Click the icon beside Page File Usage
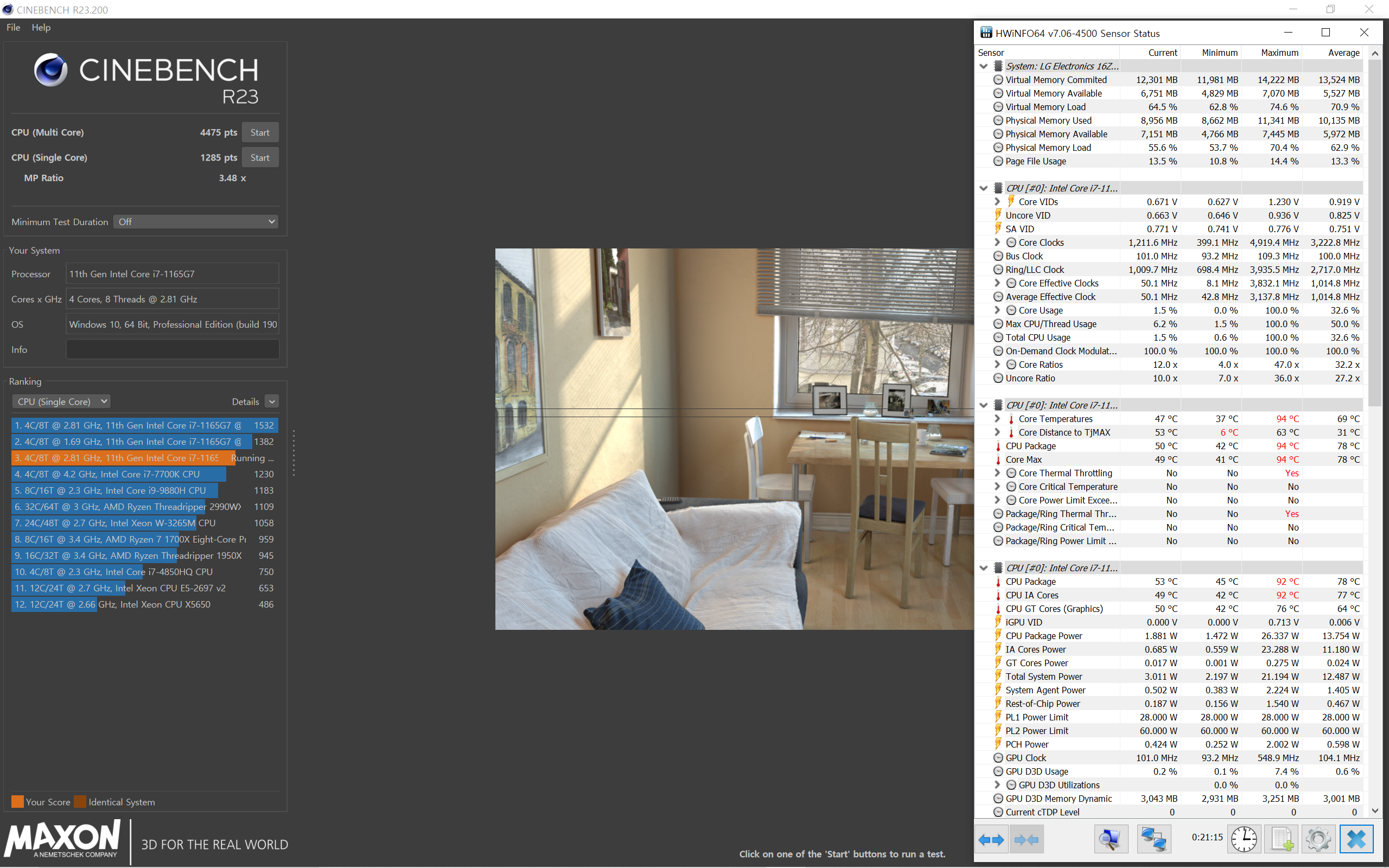The width and height of the screenshot is (1389, 868). coord(998,161)
